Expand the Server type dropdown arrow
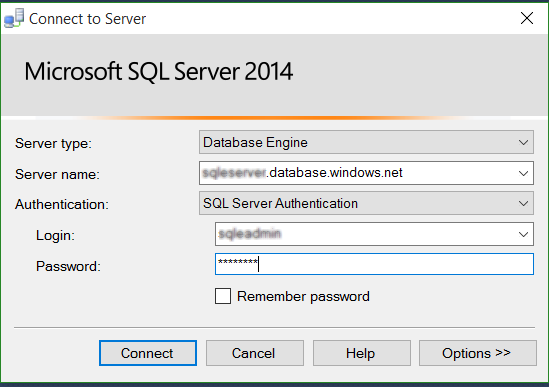 tap(523, 143)
